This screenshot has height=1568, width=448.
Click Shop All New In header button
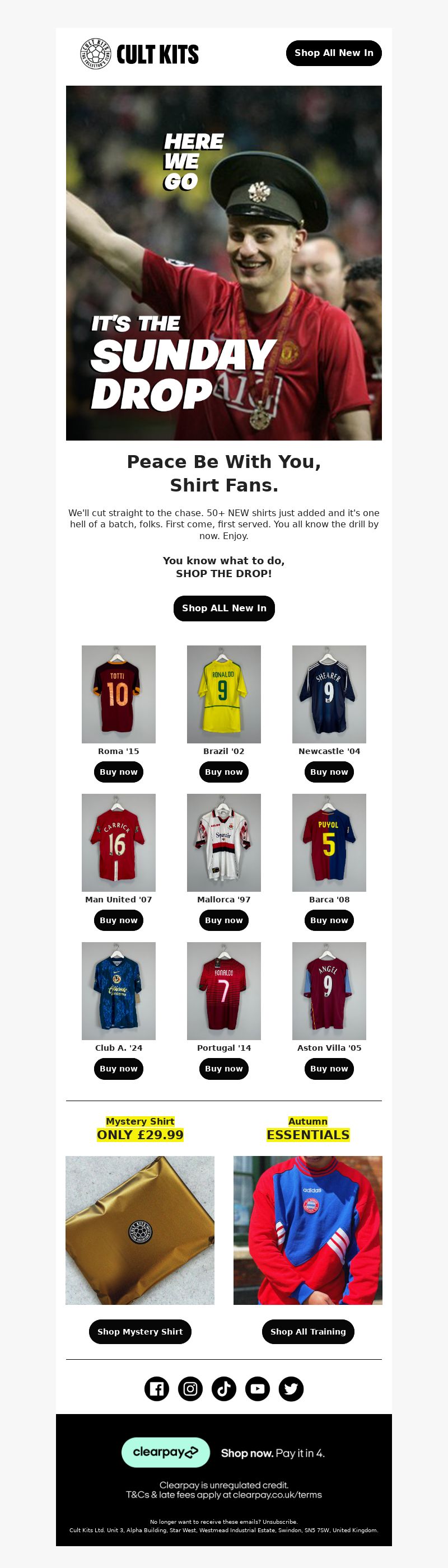(334, 53)
